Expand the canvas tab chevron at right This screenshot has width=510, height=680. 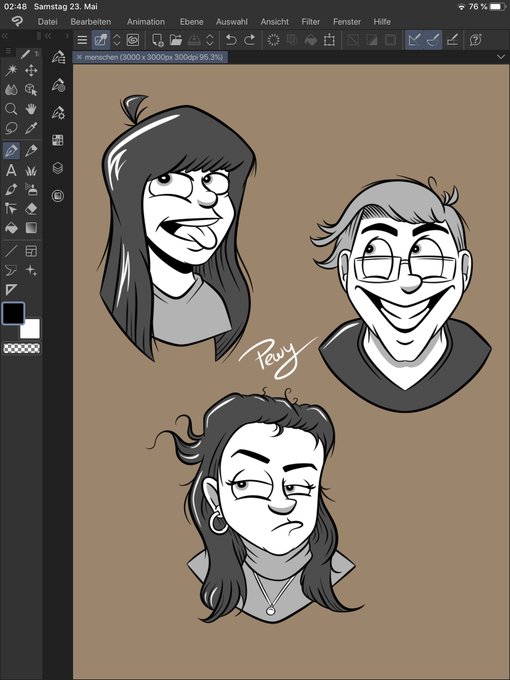501,57
